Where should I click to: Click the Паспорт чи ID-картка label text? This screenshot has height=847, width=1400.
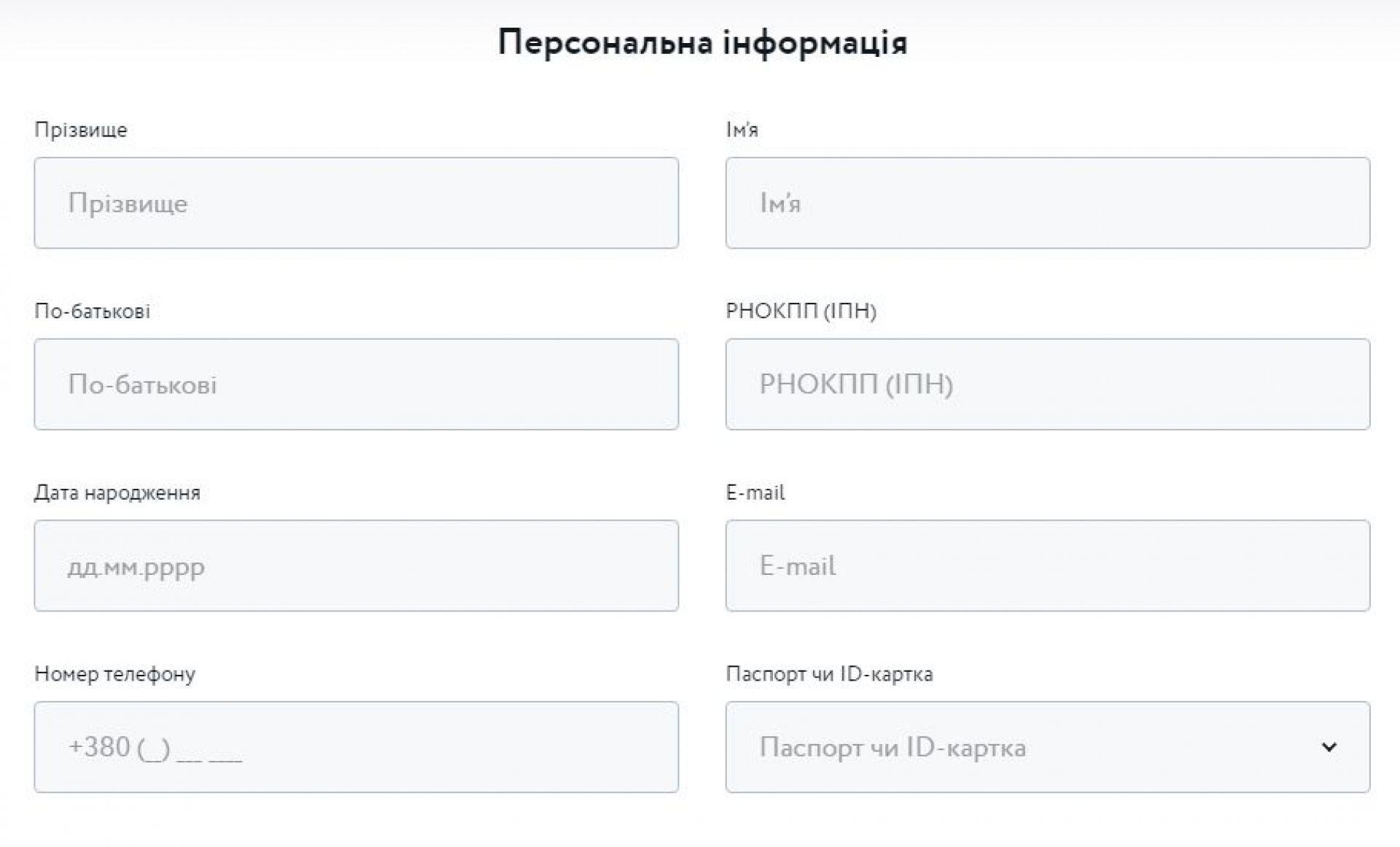829,674
